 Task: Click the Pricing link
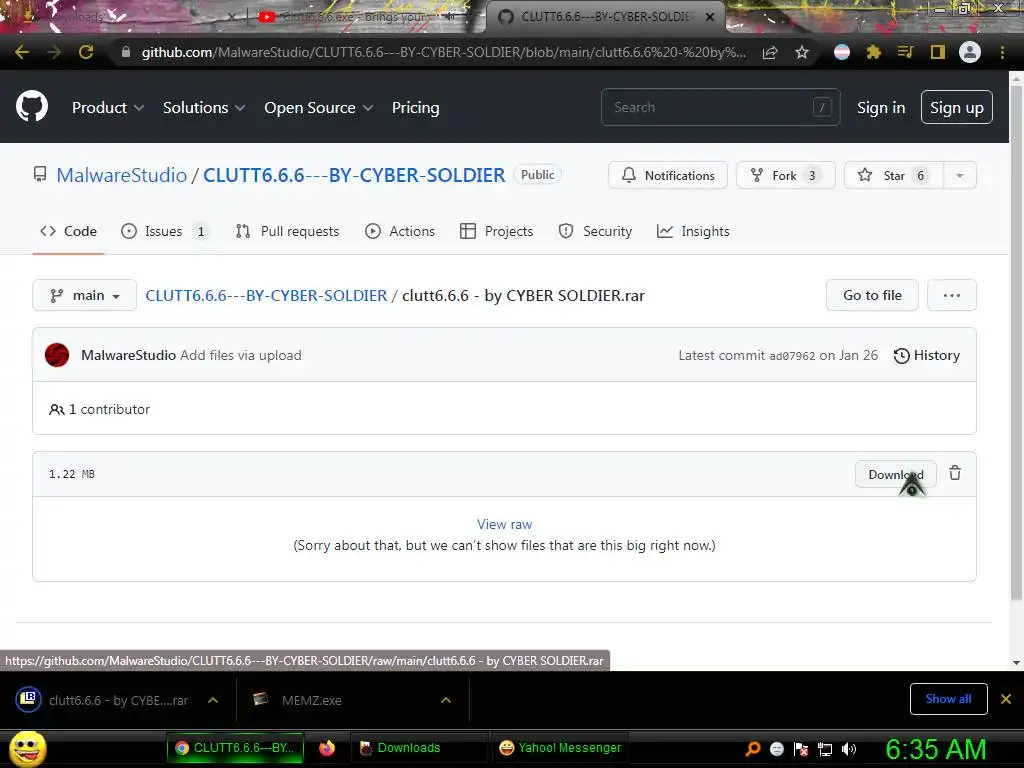click(x=415, y=108)
